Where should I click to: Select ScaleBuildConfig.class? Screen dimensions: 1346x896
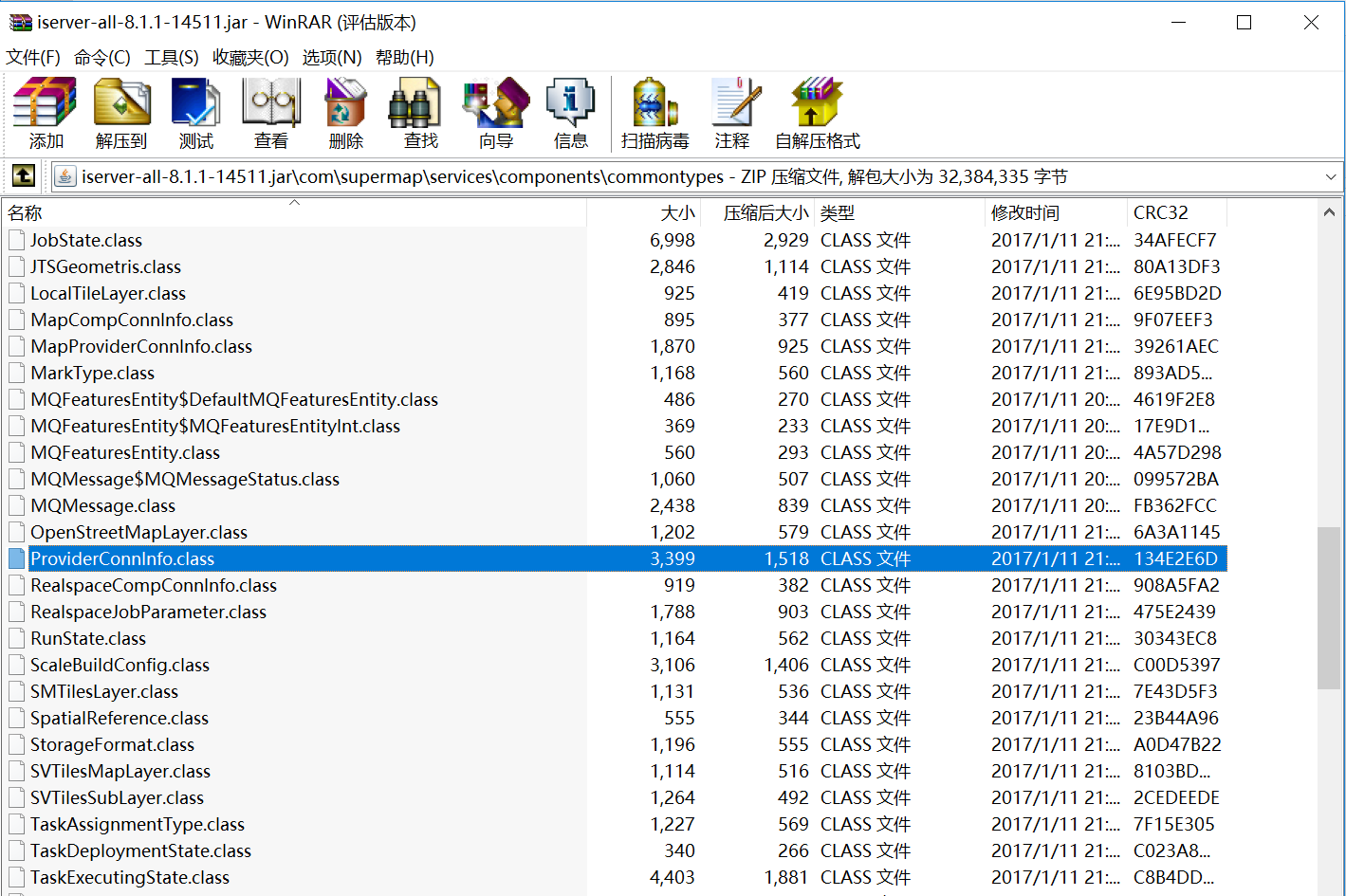(120, 665)
